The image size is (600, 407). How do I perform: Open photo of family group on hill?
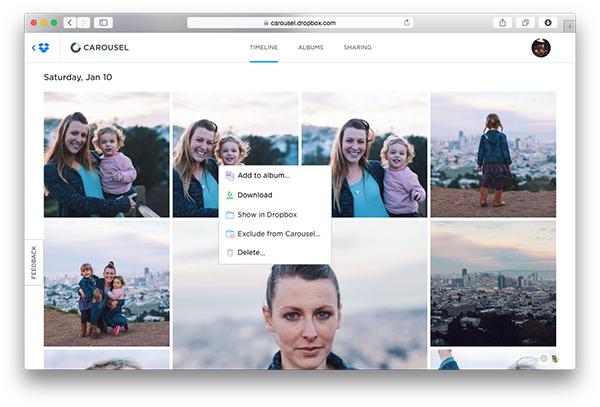click(x=106, y=283)
